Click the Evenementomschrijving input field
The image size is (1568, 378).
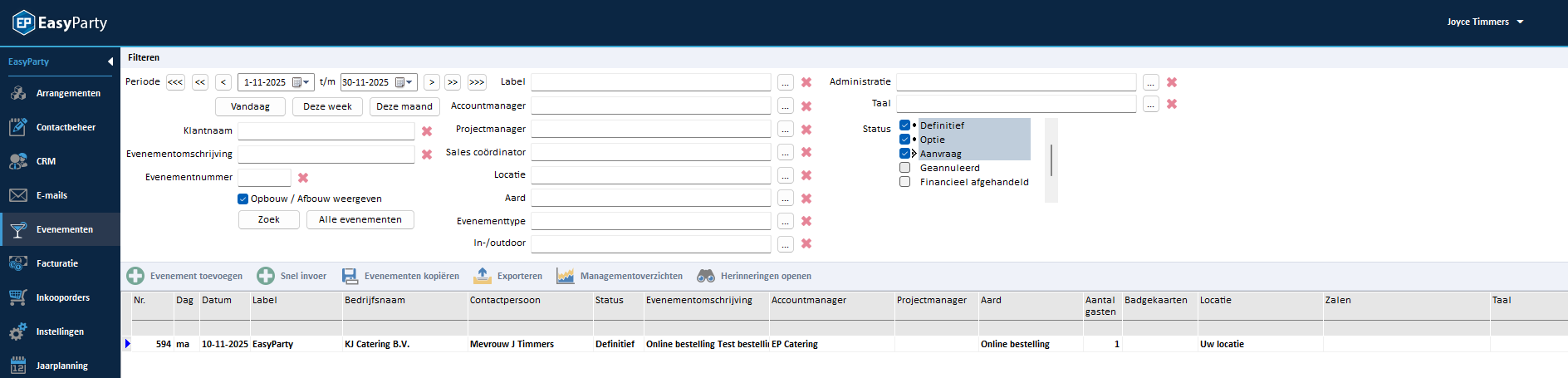tap(326, 155)
